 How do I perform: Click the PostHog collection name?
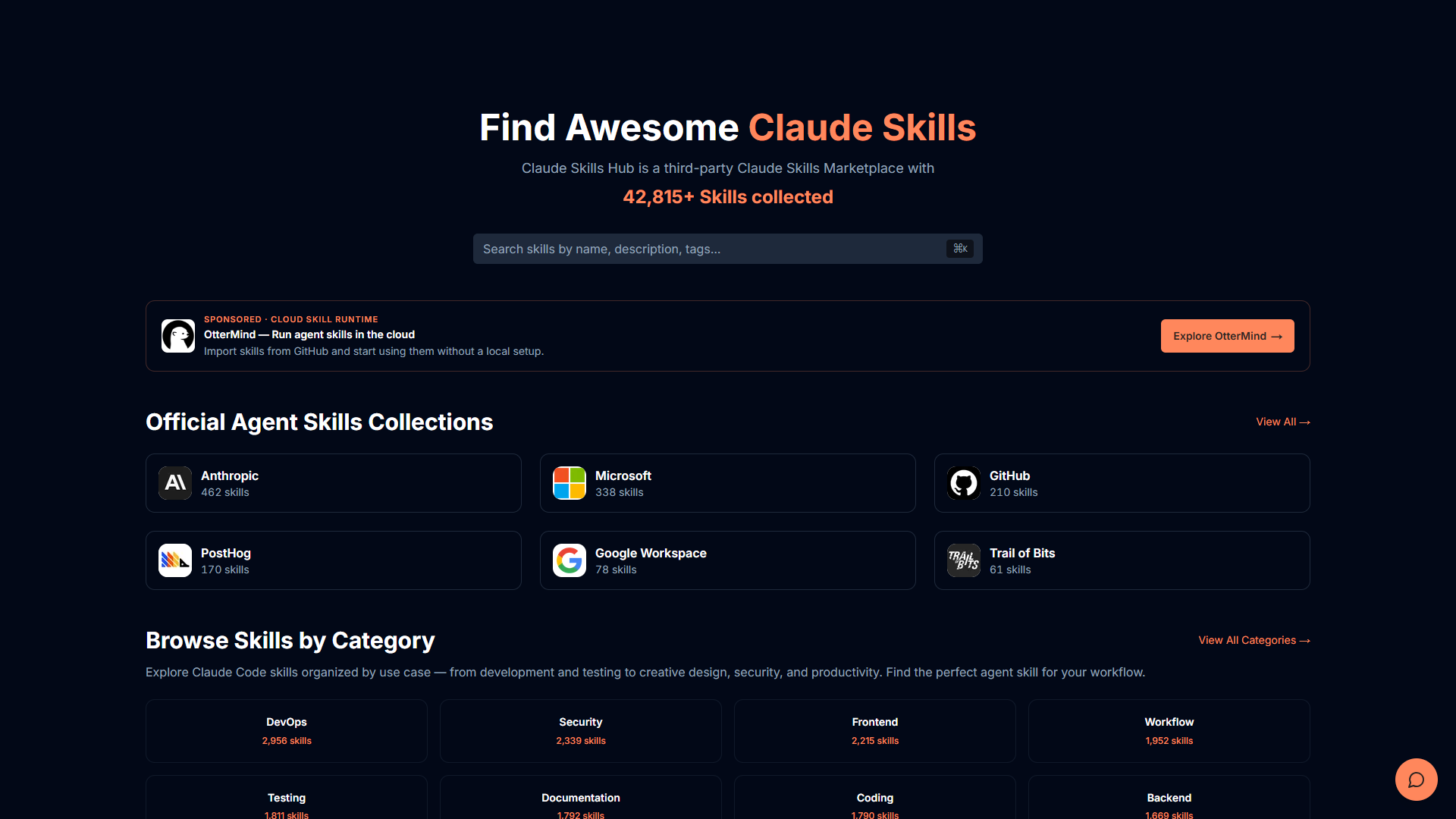coord(226,553)
